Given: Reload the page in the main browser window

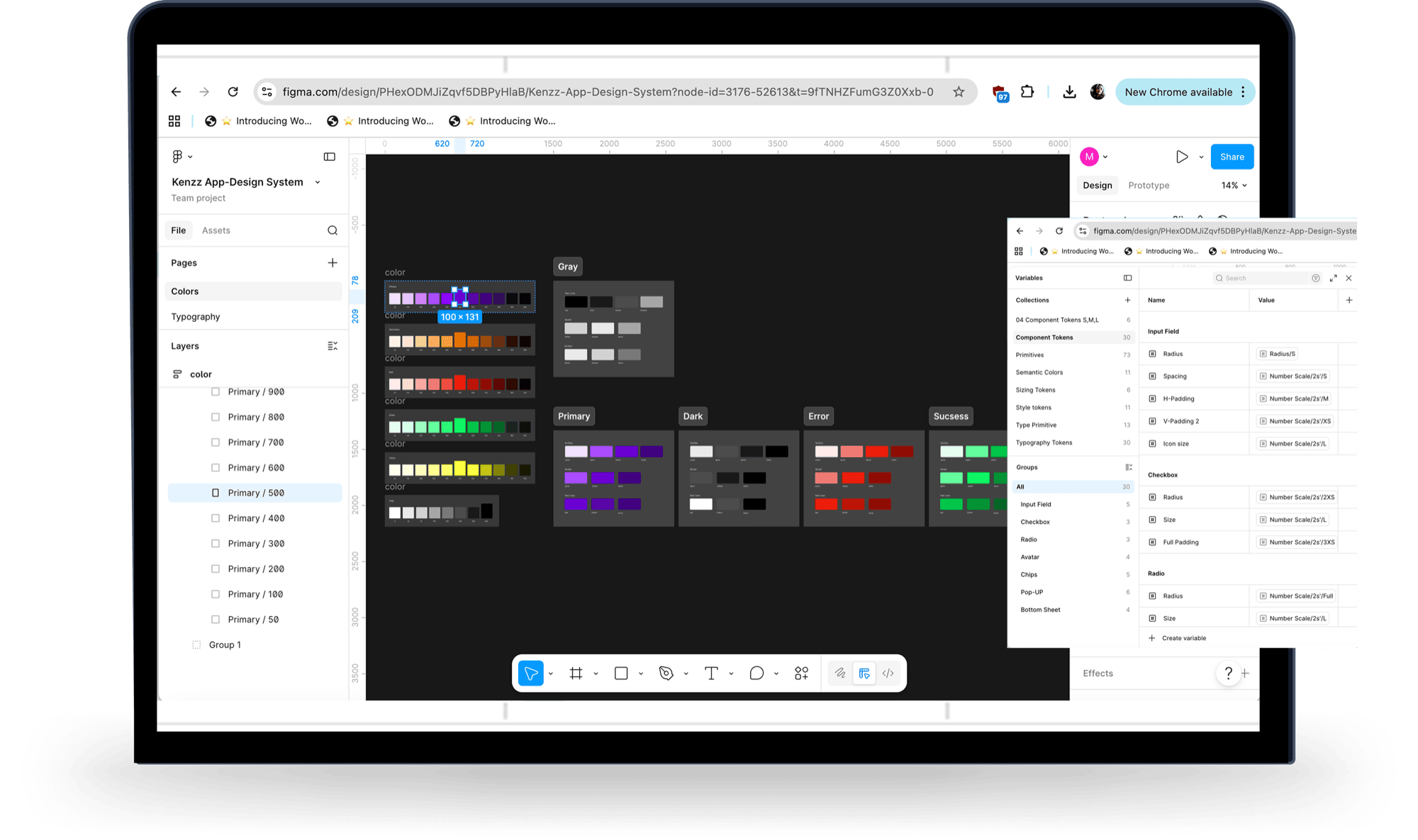Looking at the screenshot, I should click(233, 92).
